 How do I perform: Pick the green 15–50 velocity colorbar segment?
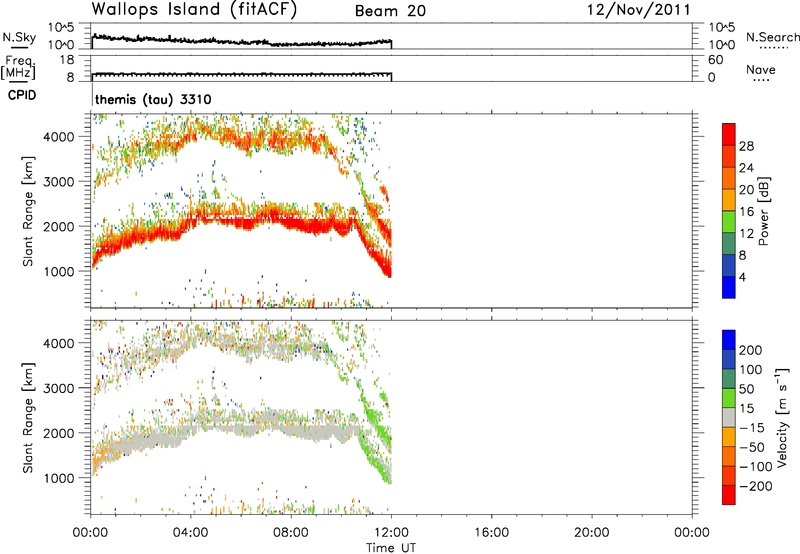pyautogui.click(x=729, y=398)
